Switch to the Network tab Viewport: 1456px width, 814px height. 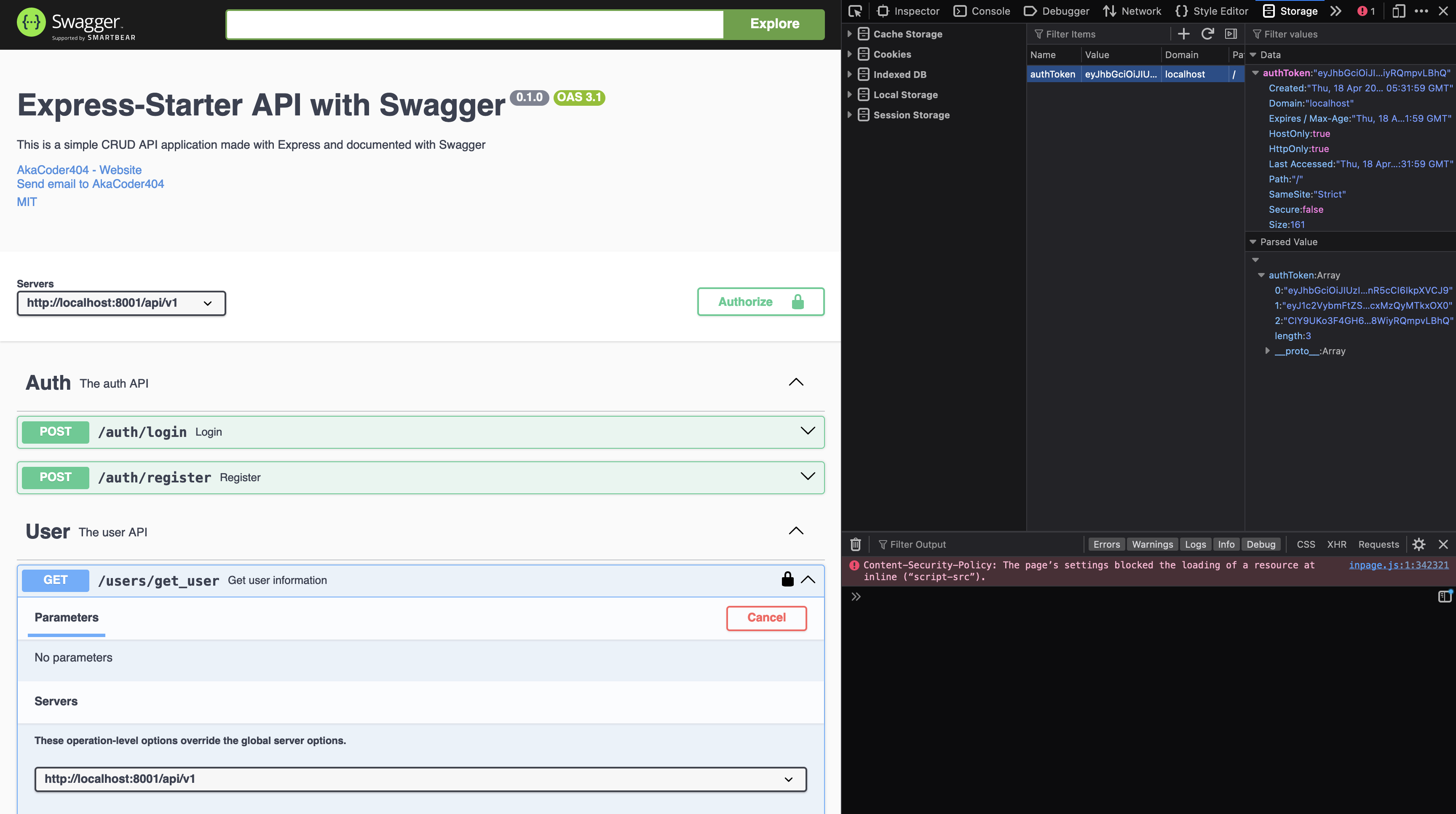1132,11
